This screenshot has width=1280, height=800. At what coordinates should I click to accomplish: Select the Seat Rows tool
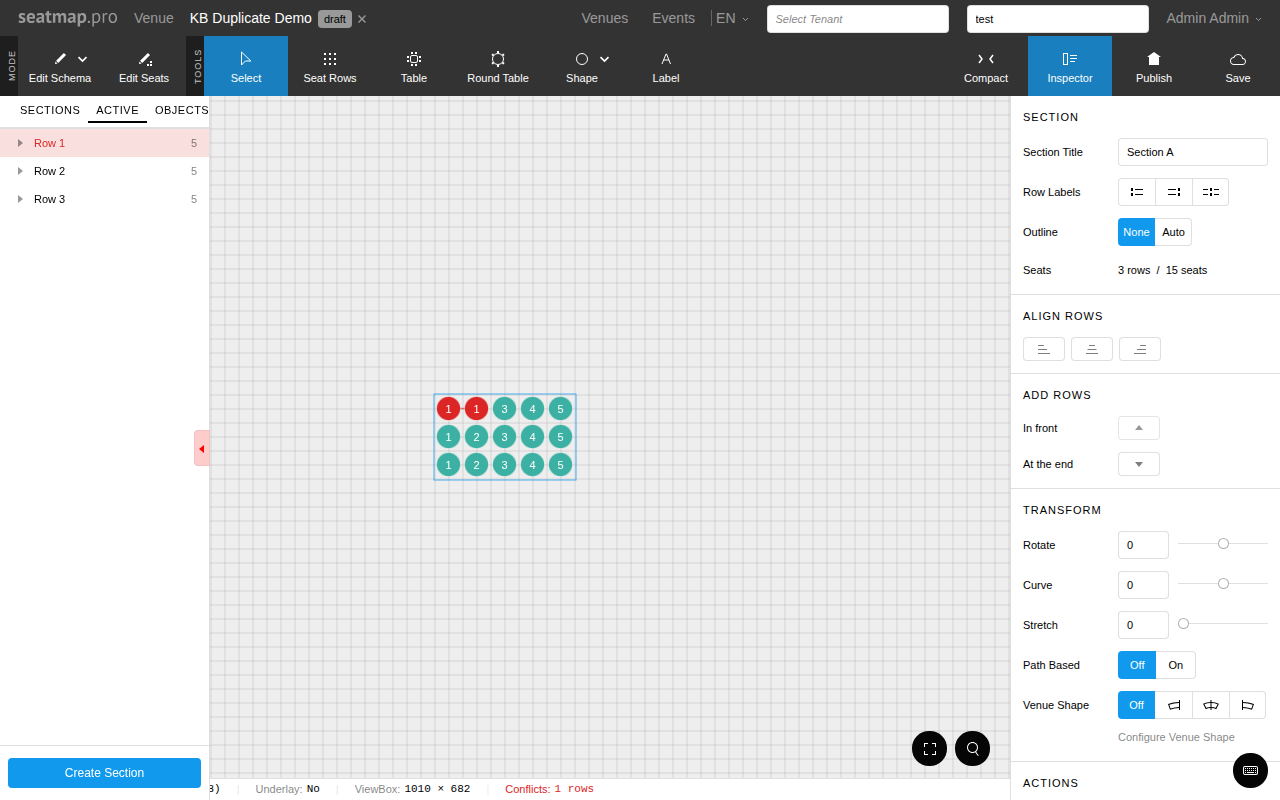coord(330,66)
